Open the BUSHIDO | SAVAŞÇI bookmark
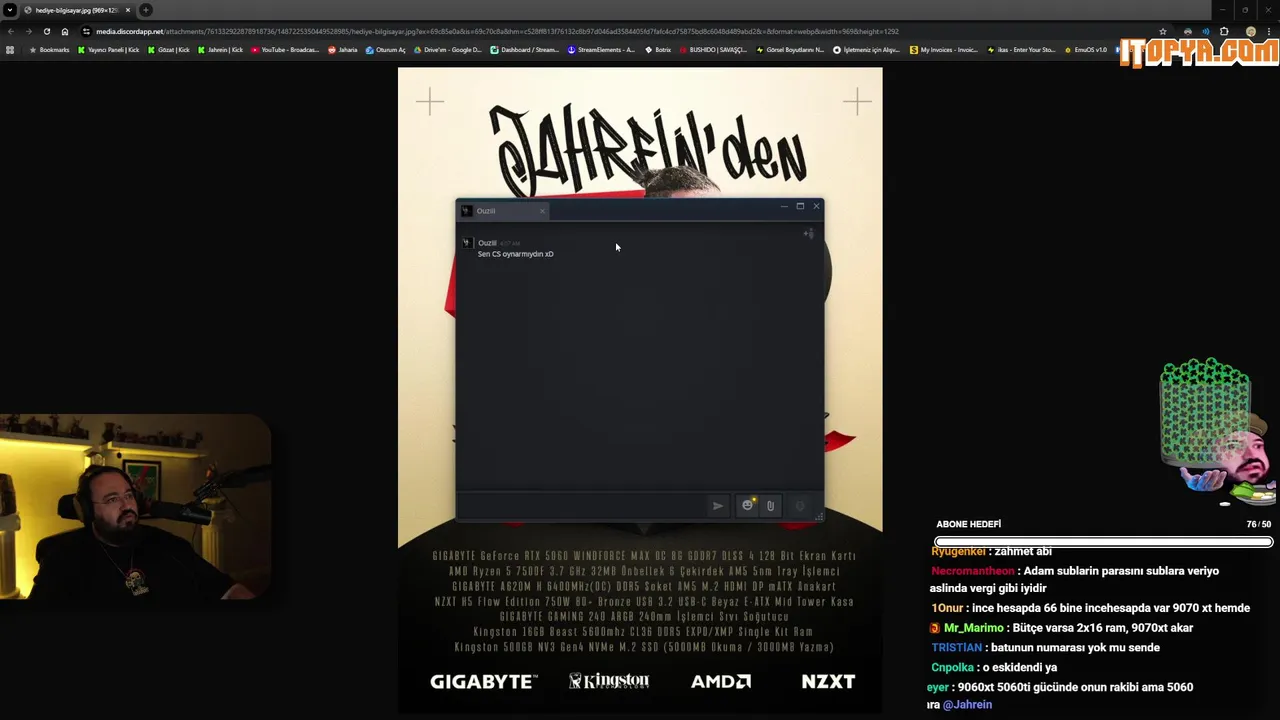The height and width of the screenshot is (720, 1280). pyautogui.click(x=713, y=49)
